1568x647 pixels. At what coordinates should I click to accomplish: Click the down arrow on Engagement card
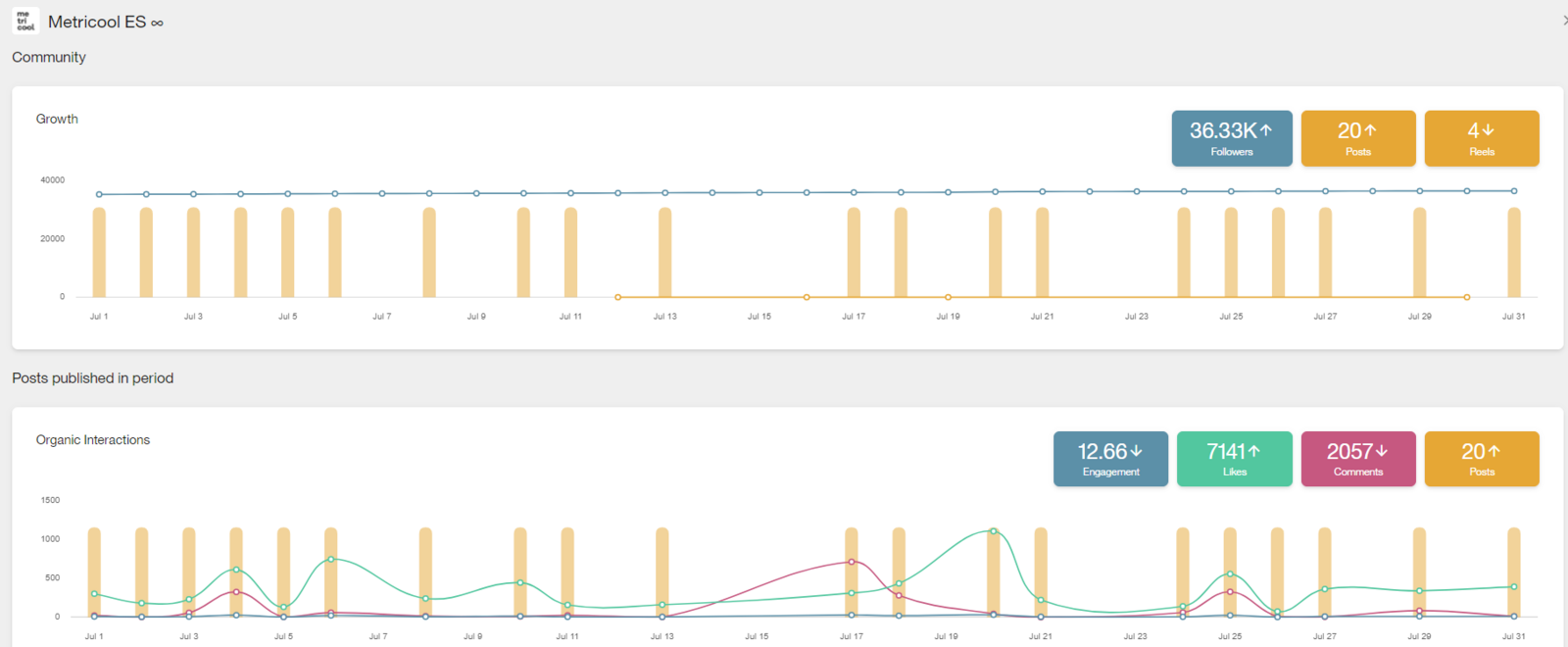tap(1136, 451)
